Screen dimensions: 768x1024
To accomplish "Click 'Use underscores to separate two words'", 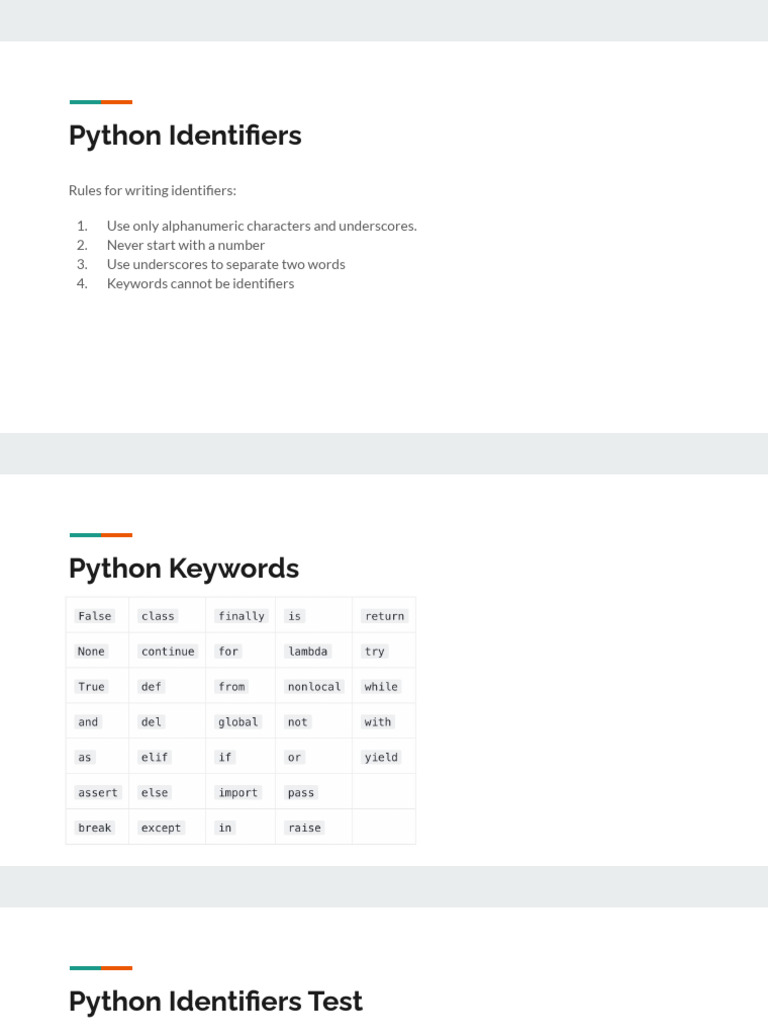I will (226, 264).
